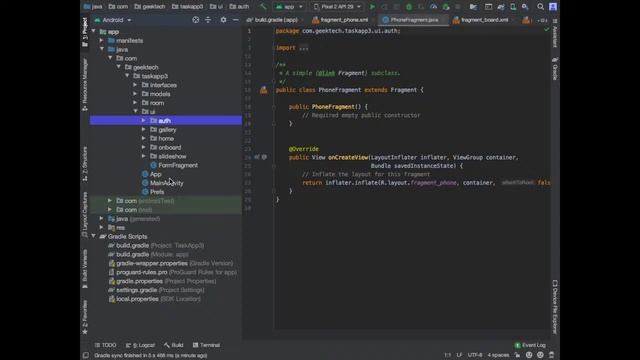
Task: Open the user account avatar icon
Action: (553, 7)
